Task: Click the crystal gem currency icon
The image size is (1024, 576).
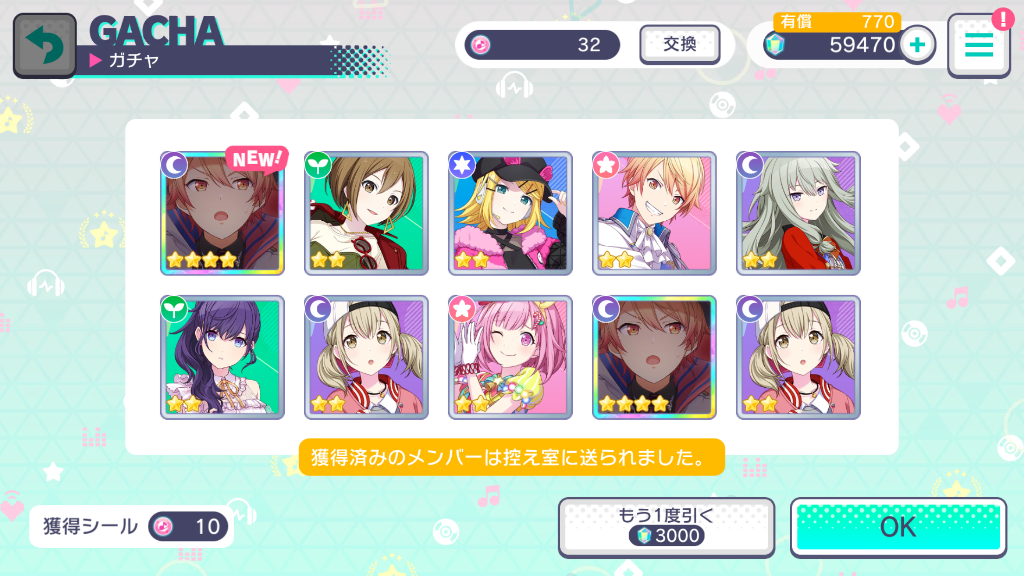Action: tap(775, 45)
